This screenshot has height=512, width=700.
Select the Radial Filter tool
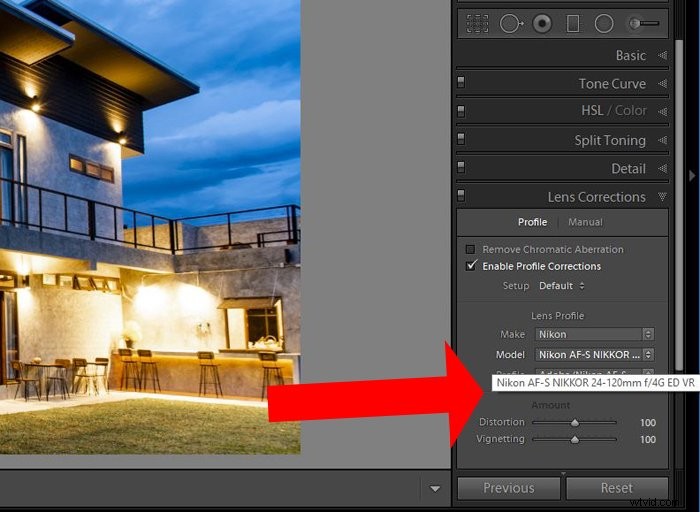[x=604, y=23]
